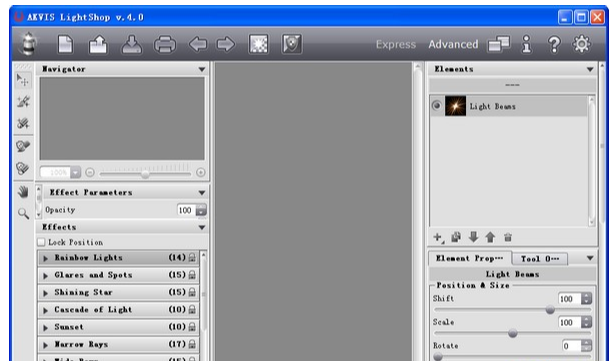
Task: Adjust the navigator zoom slider
Action: click(x=145, y=174)
